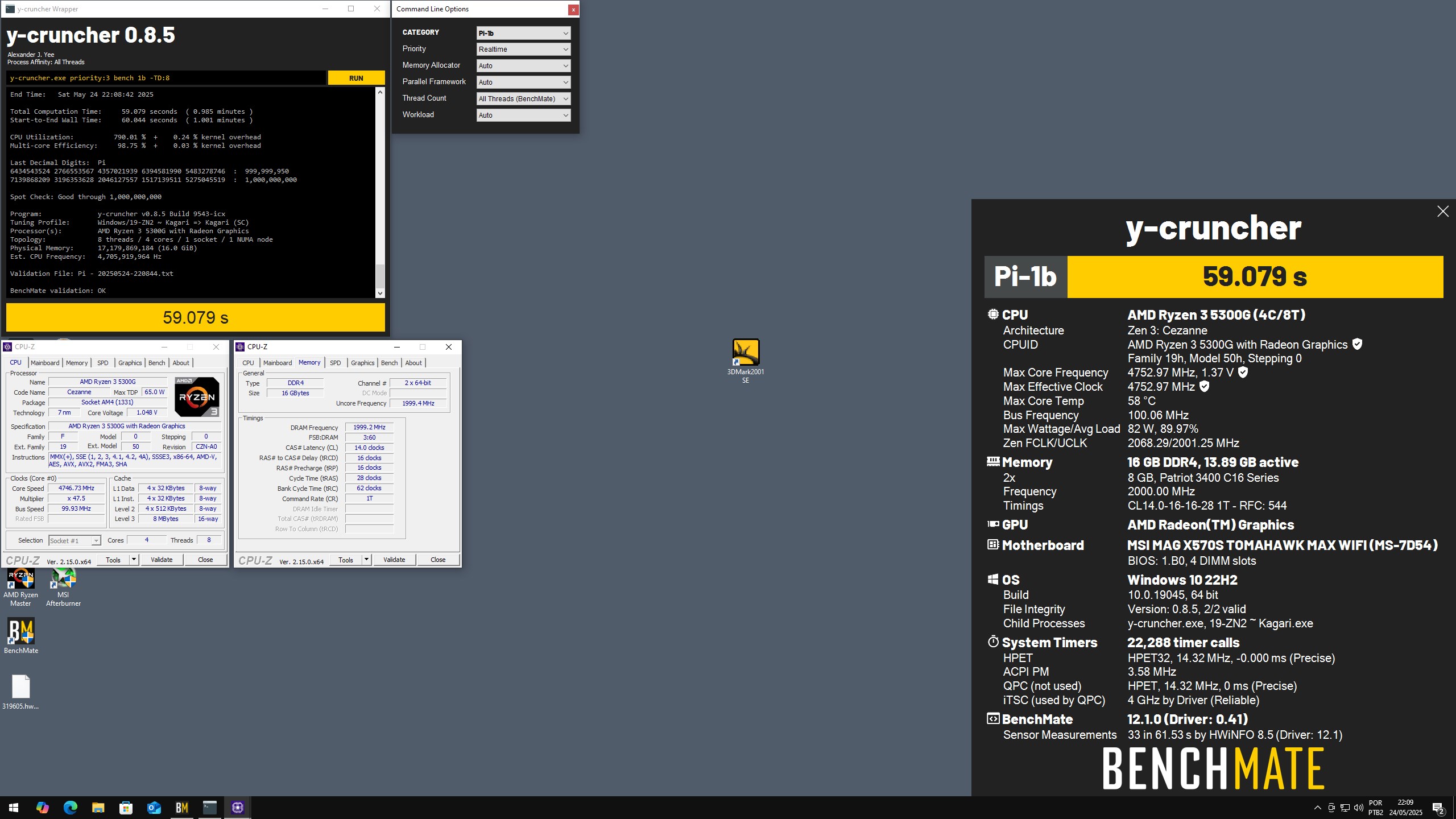Open the Priority dropdown set to Realtime
1456x819 pixels.
[523, 49]
